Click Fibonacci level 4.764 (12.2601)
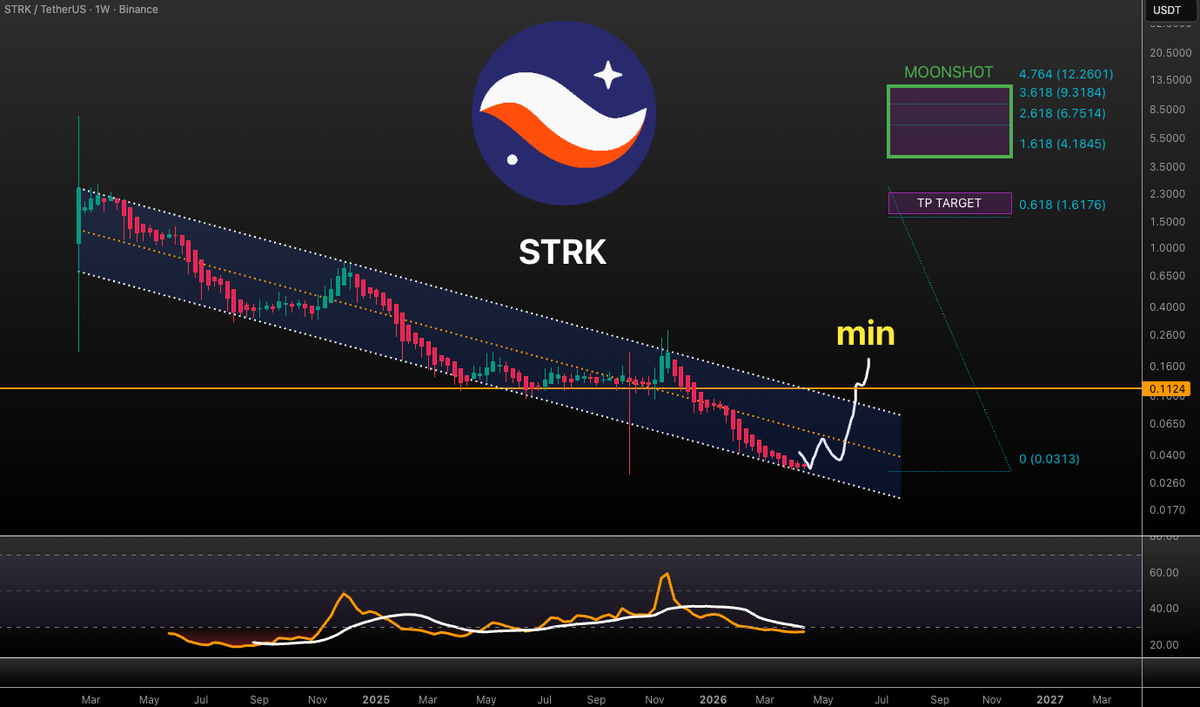This screenshot has height=707, width=1200. coord(1065,74)
